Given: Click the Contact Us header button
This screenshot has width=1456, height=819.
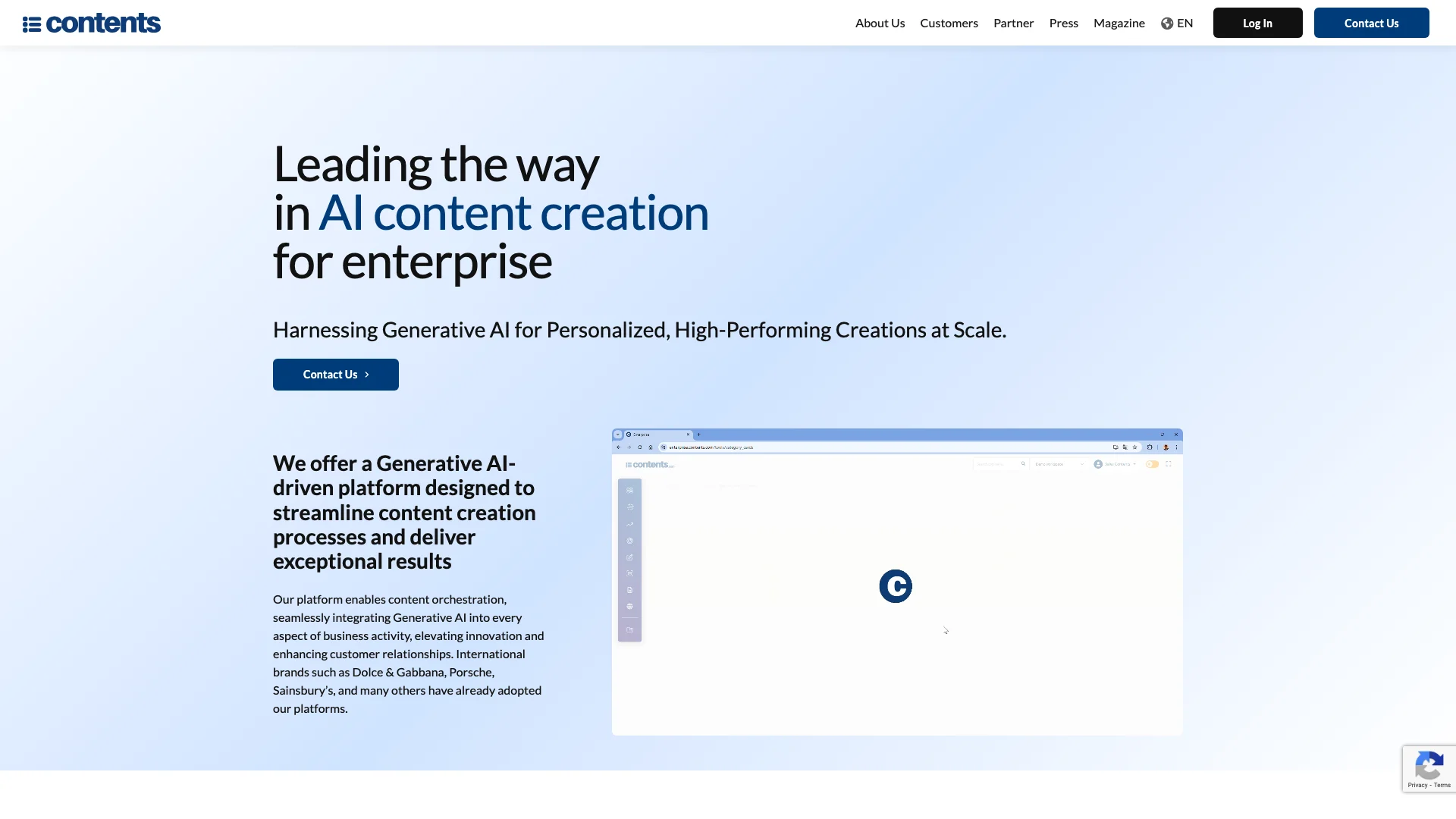Looking at the screenshot, I should (x=1371, y=22).
